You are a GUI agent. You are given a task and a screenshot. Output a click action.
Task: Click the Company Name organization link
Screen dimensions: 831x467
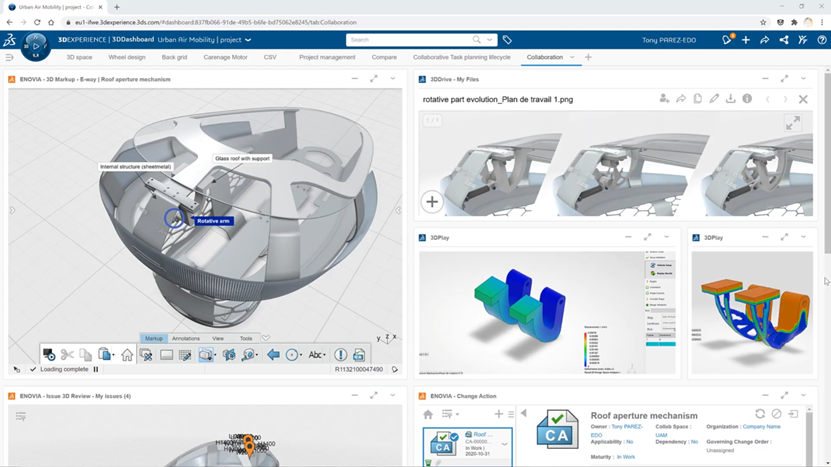(x=762, y=427)
